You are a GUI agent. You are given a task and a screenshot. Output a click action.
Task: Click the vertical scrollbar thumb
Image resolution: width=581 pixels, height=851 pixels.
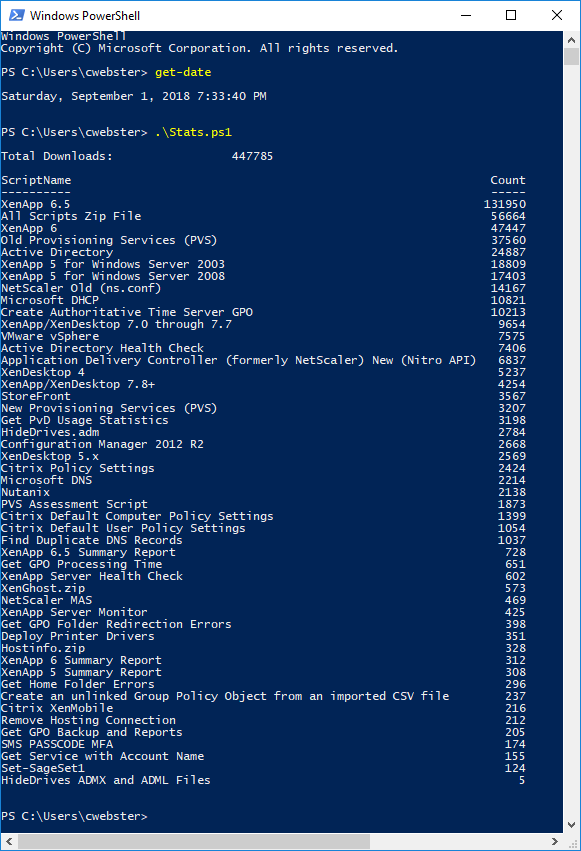point(571,56)
